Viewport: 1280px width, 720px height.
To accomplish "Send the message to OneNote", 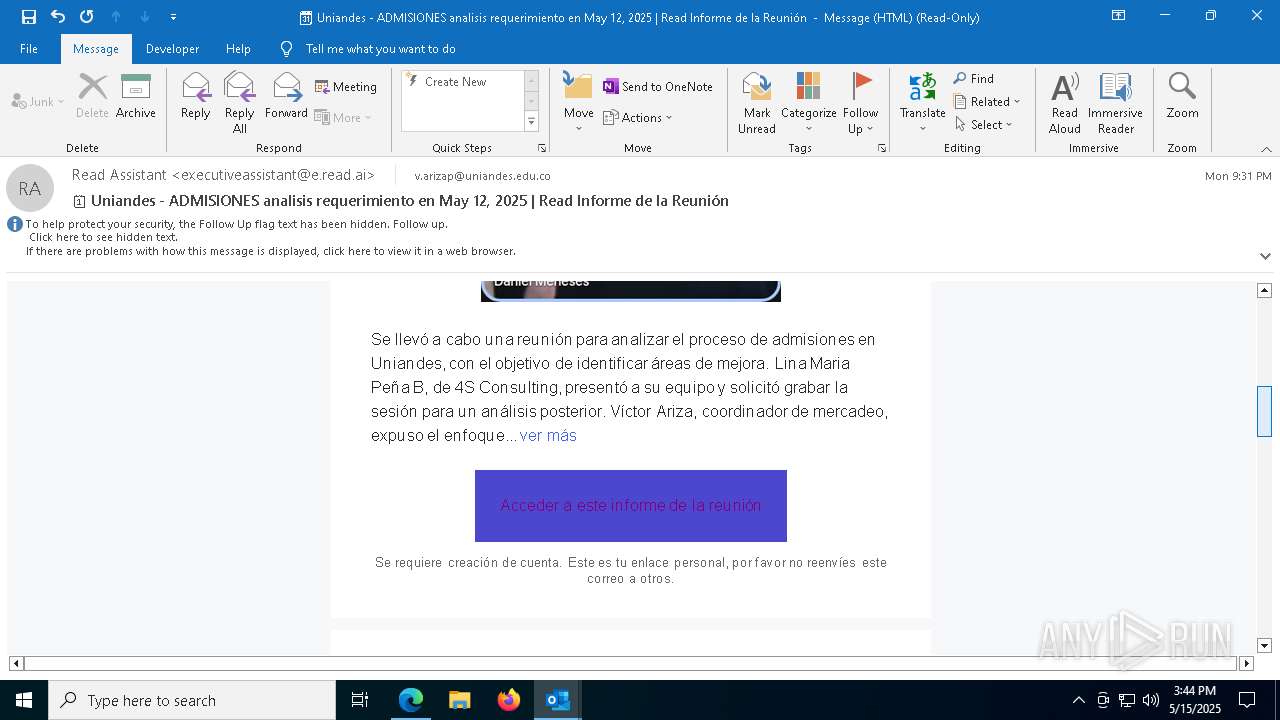I will pos(658,87).
